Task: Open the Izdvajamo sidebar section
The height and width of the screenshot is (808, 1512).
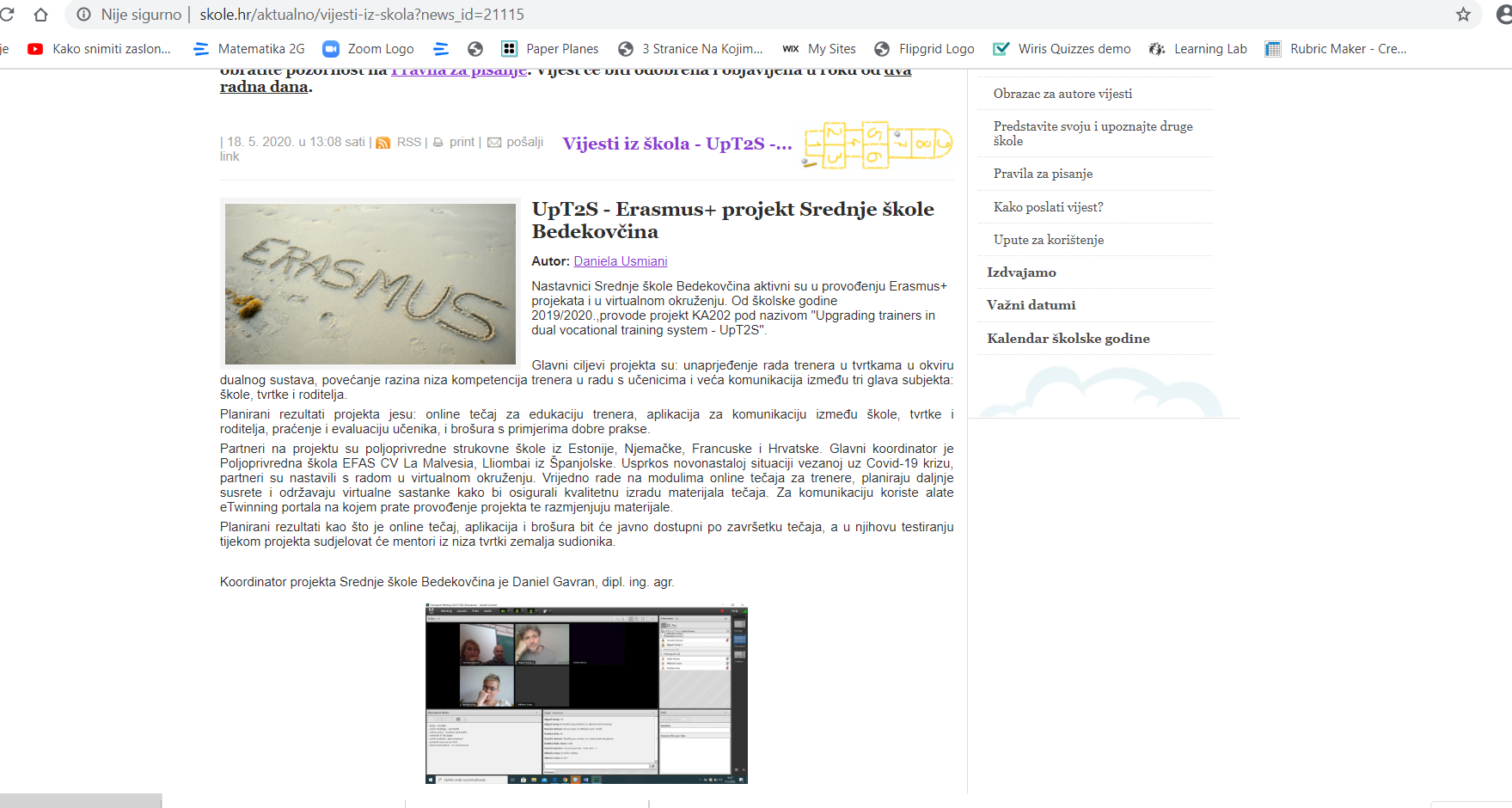Action: click(x=1021, y=272)
